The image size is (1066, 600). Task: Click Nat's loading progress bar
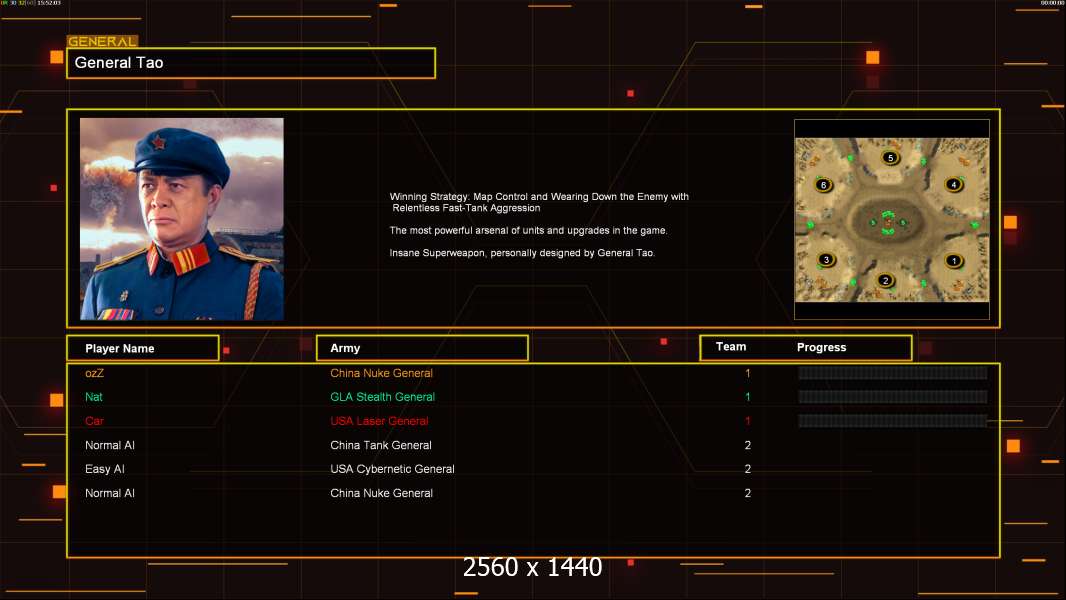[x=893, y=397]
